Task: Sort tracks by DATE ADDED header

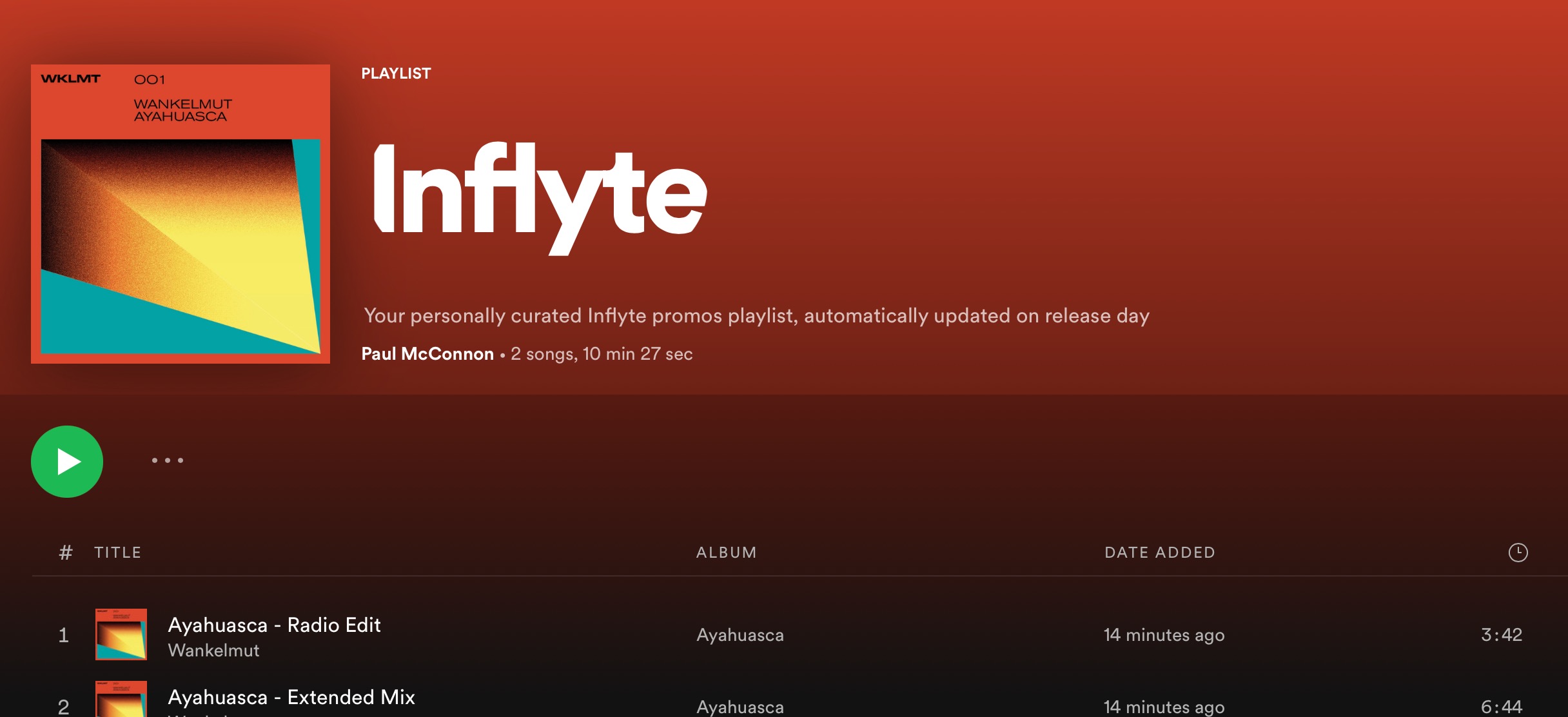Action: 1160,553
